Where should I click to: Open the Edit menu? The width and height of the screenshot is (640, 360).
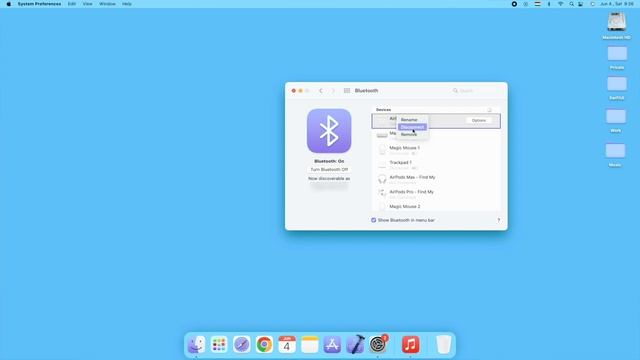point(72,4)
